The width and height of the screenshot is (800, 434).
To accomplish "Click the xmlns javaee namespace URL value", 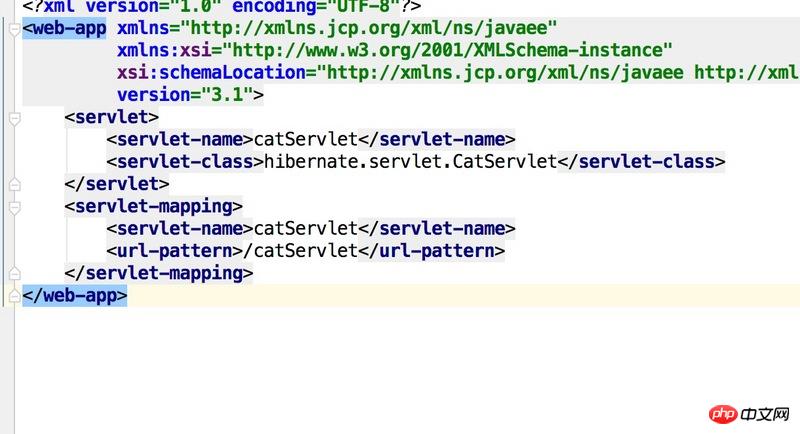I will click(368, 28).
